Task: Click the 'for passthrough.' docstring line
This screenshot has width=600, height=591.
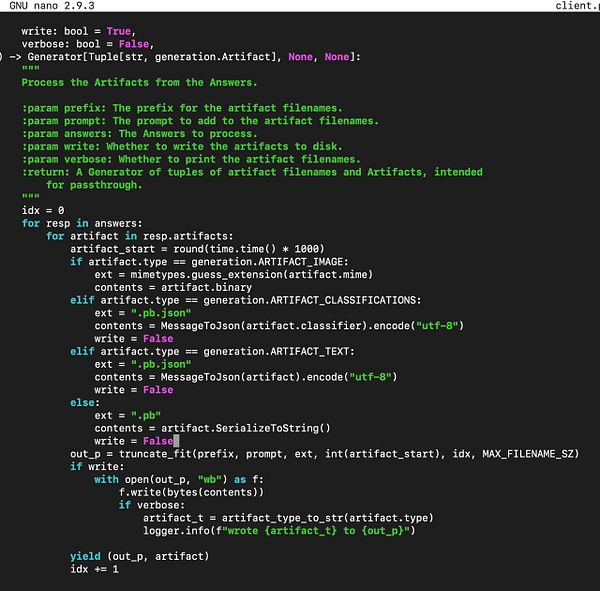Action: point(94,185)
